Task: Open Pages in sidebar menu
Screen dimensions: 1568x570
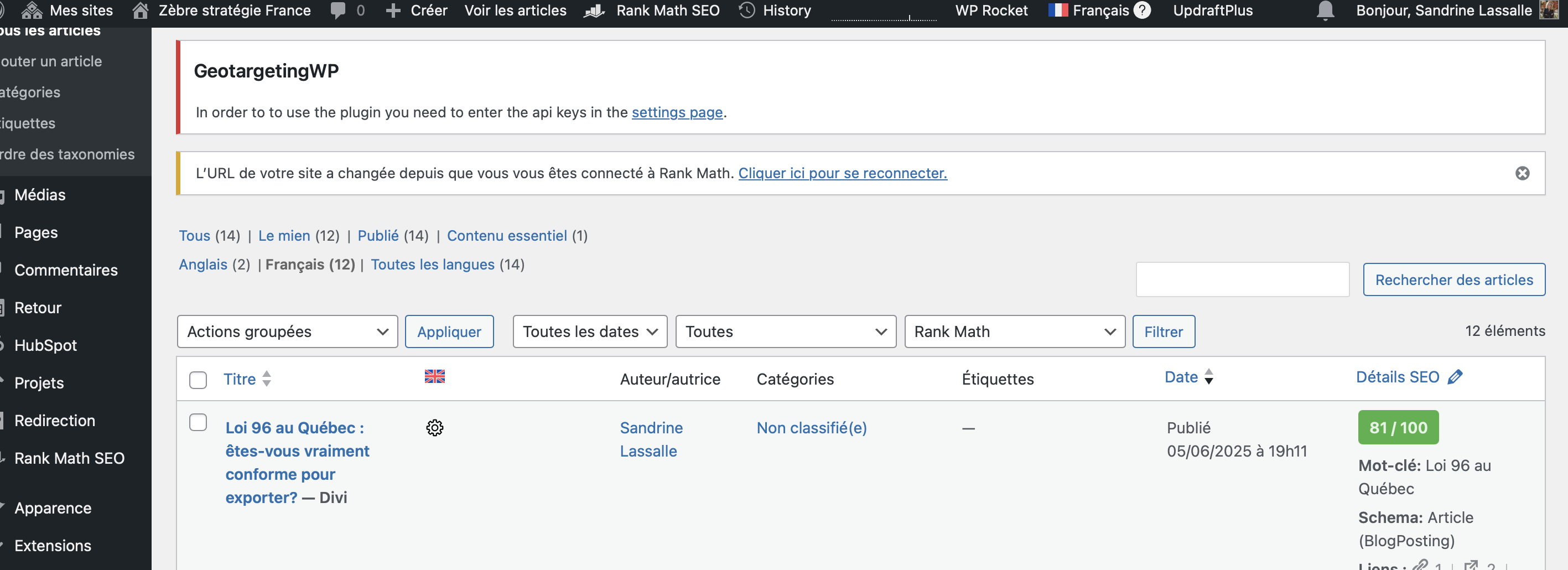Action: tap(36, 232)
